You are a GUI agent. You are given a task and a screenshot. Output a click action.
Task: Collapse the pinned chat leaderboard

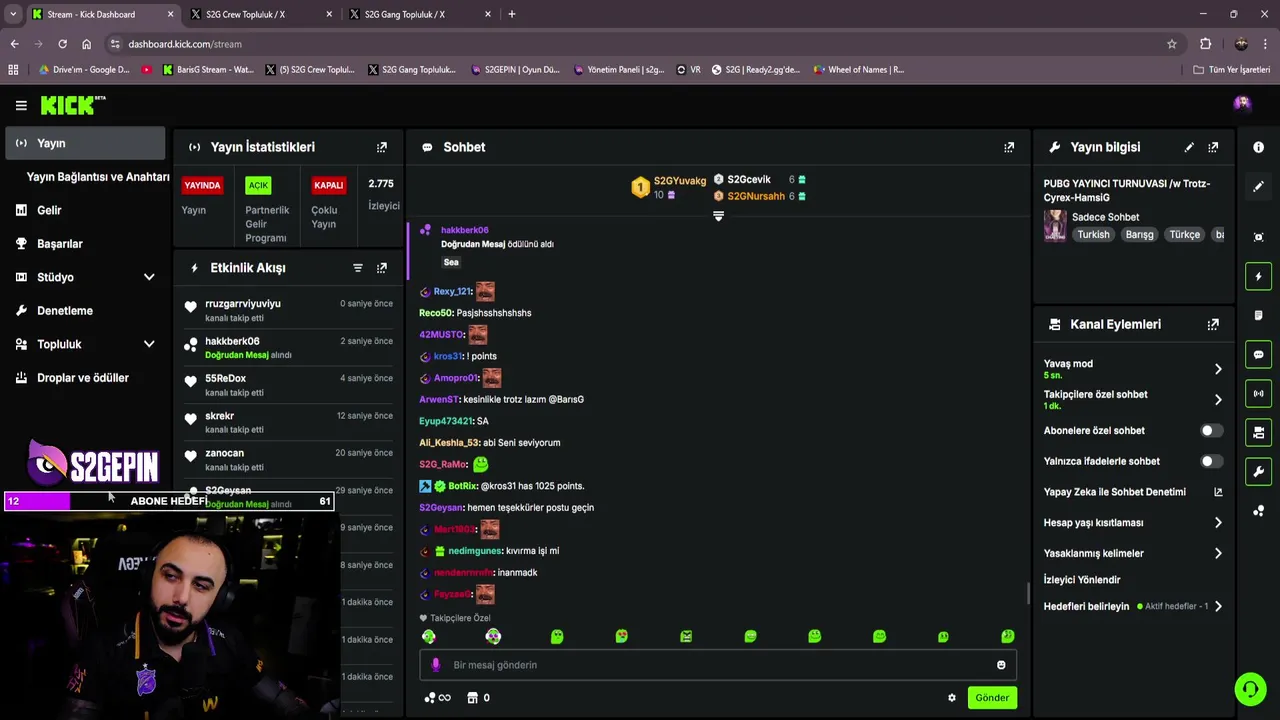(x=718, y=216)
